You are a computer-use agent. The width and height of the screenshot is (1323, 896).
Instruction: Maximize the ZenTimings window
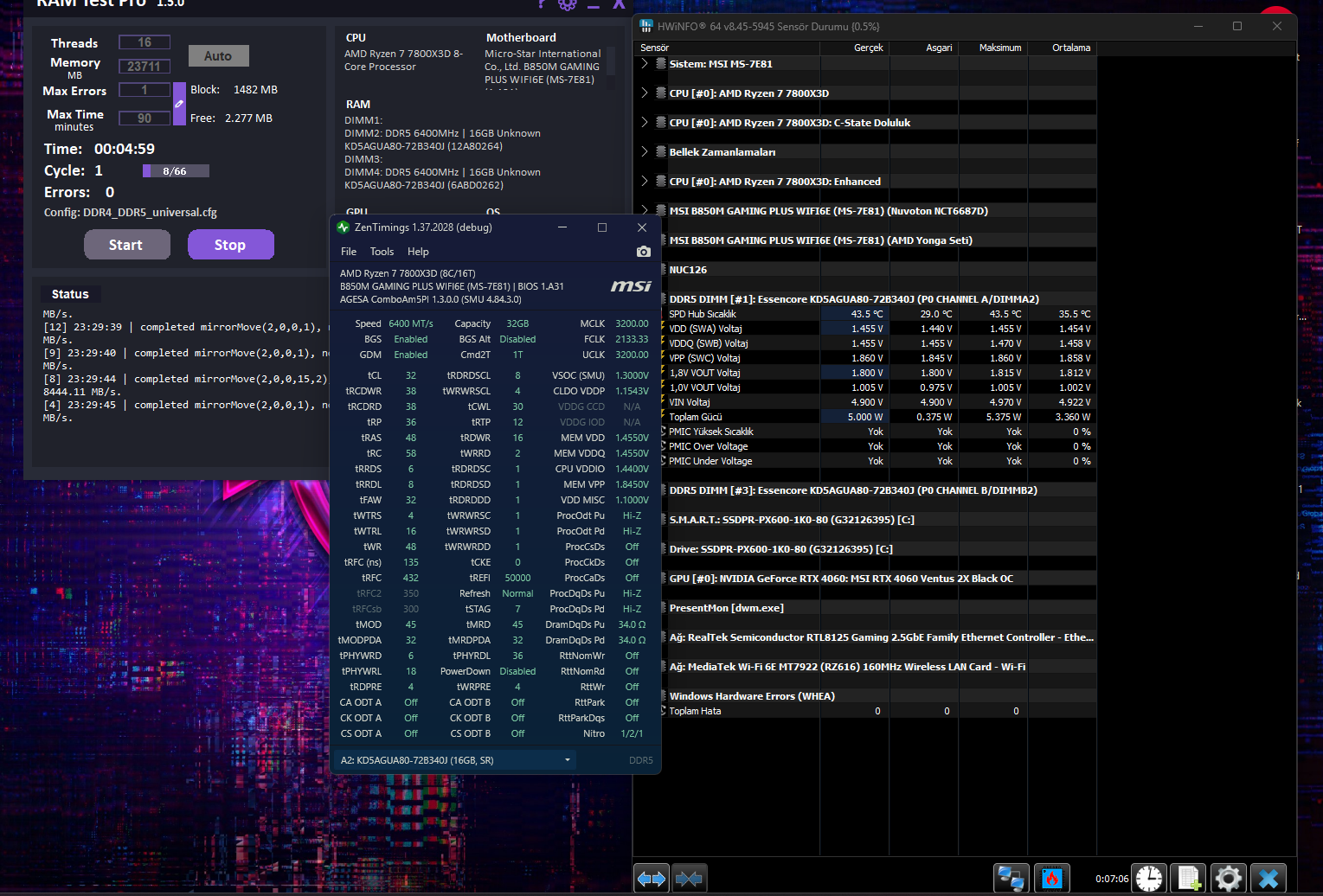[602, 227]
